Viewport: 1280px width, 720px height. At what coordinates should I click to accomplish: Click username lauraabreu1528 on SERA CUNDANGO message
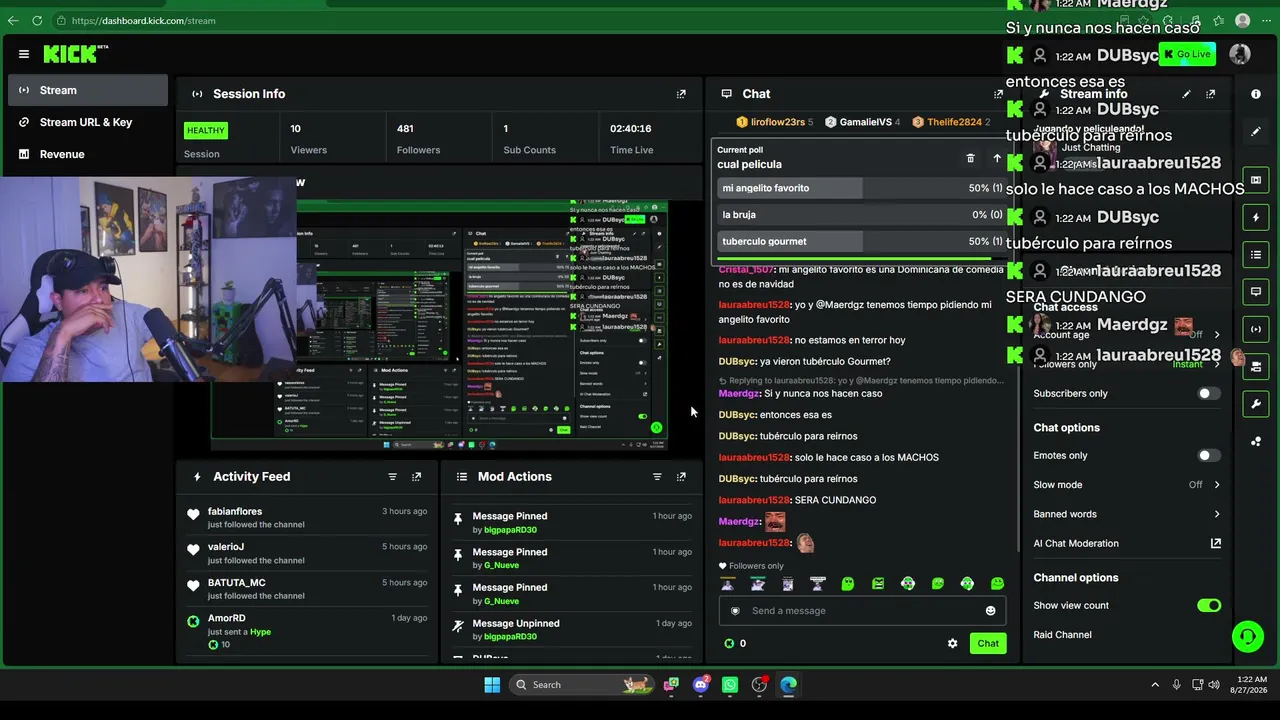click(x=754, y=500)
